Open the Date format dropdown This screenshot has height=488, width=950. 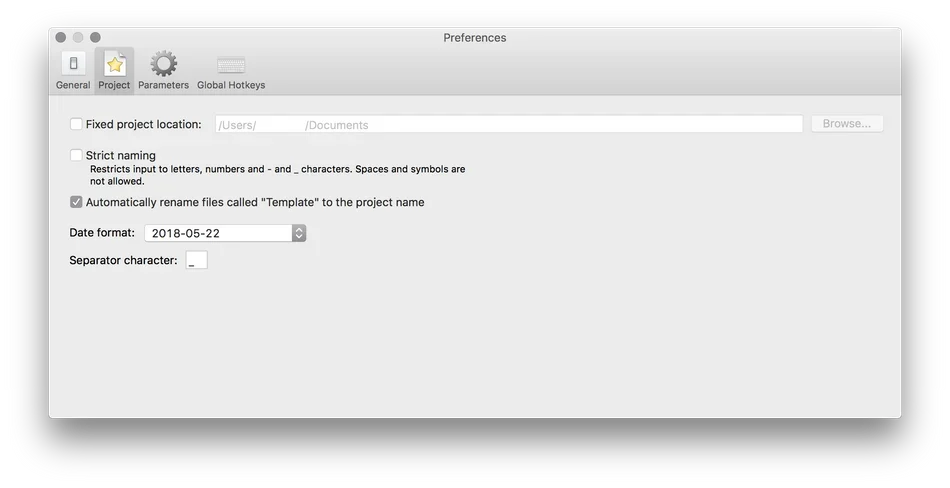pos(225,233)
